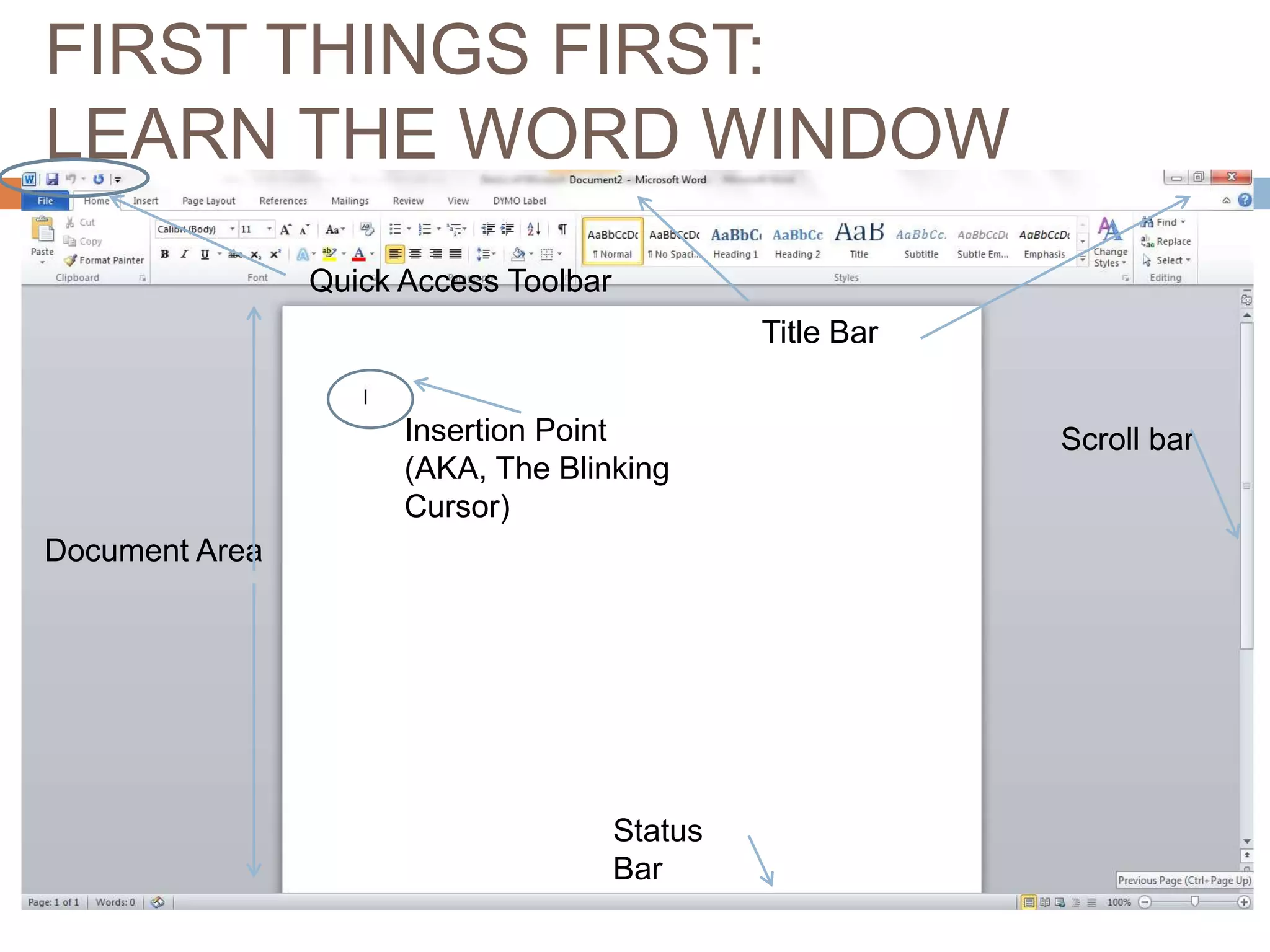Click the Paste button
Screen dimensions: 1270x952
(x=42, y=240)
